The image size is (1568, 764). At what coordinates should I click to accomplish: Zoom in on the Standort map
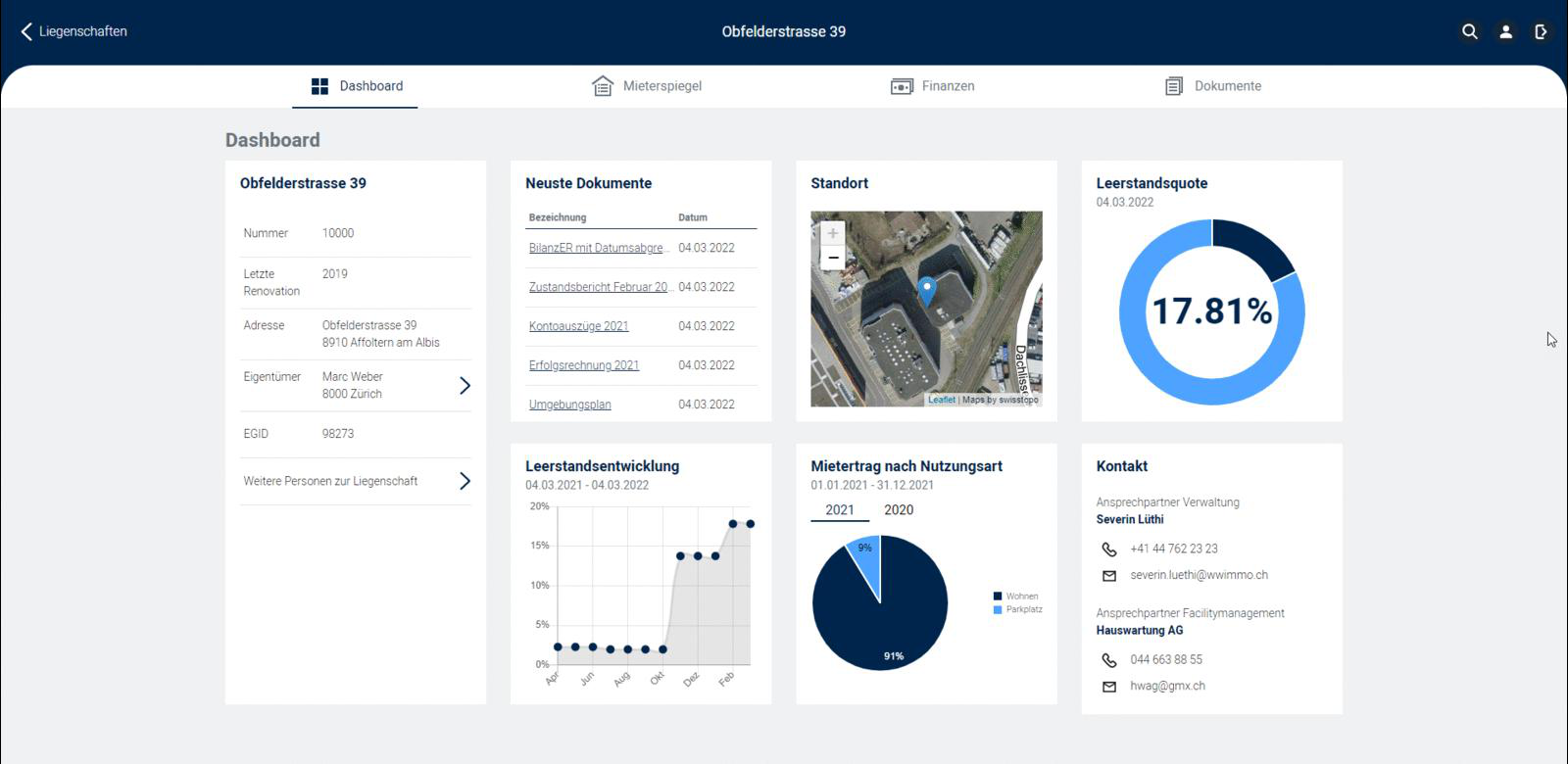coord(833,233)
